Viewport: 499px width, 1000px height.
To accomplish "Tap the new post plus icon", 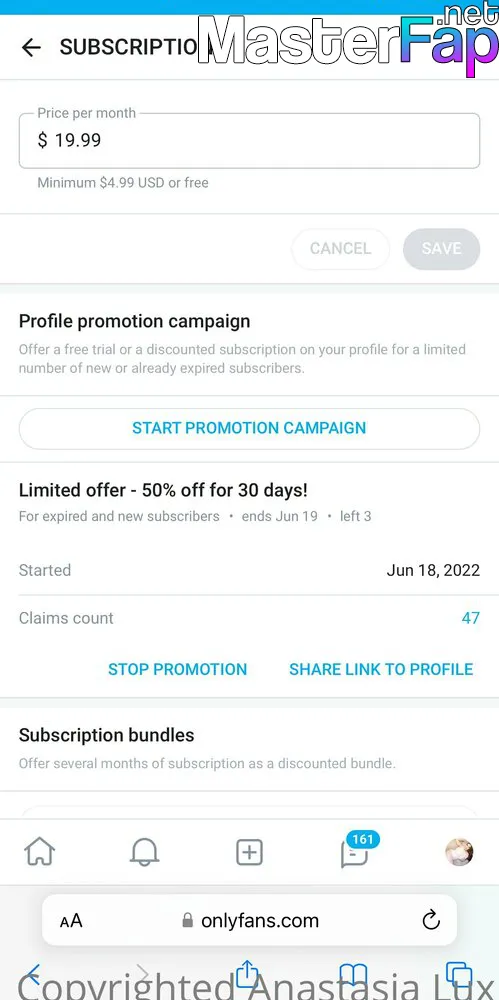I will tap(249, 852).
